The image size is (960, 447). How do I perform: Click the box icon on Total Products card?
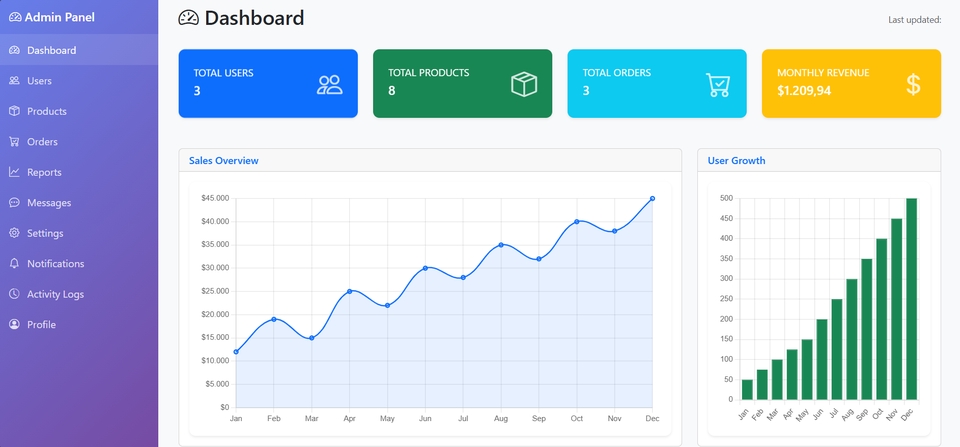click(524, 85)
